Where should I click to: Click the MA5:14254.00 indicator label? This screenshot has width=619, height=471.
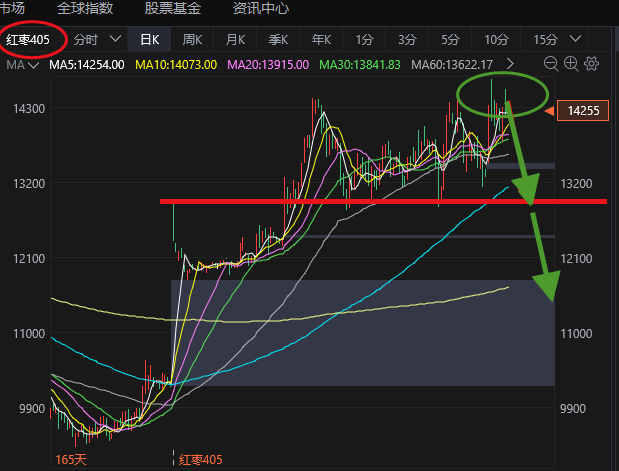pos(87,64)
